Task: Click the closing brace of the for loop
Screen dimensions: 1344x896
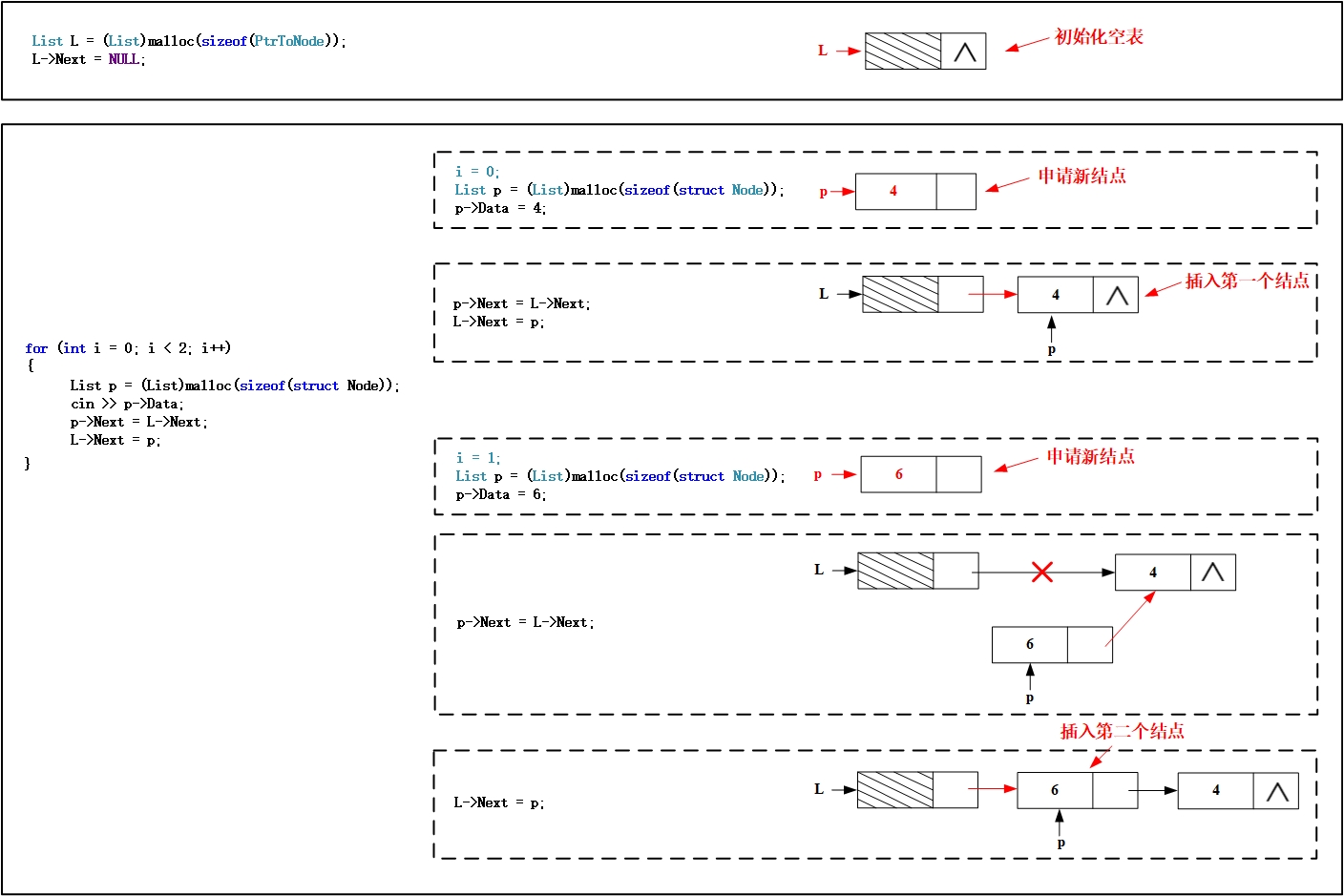Action: coord(28,463)
